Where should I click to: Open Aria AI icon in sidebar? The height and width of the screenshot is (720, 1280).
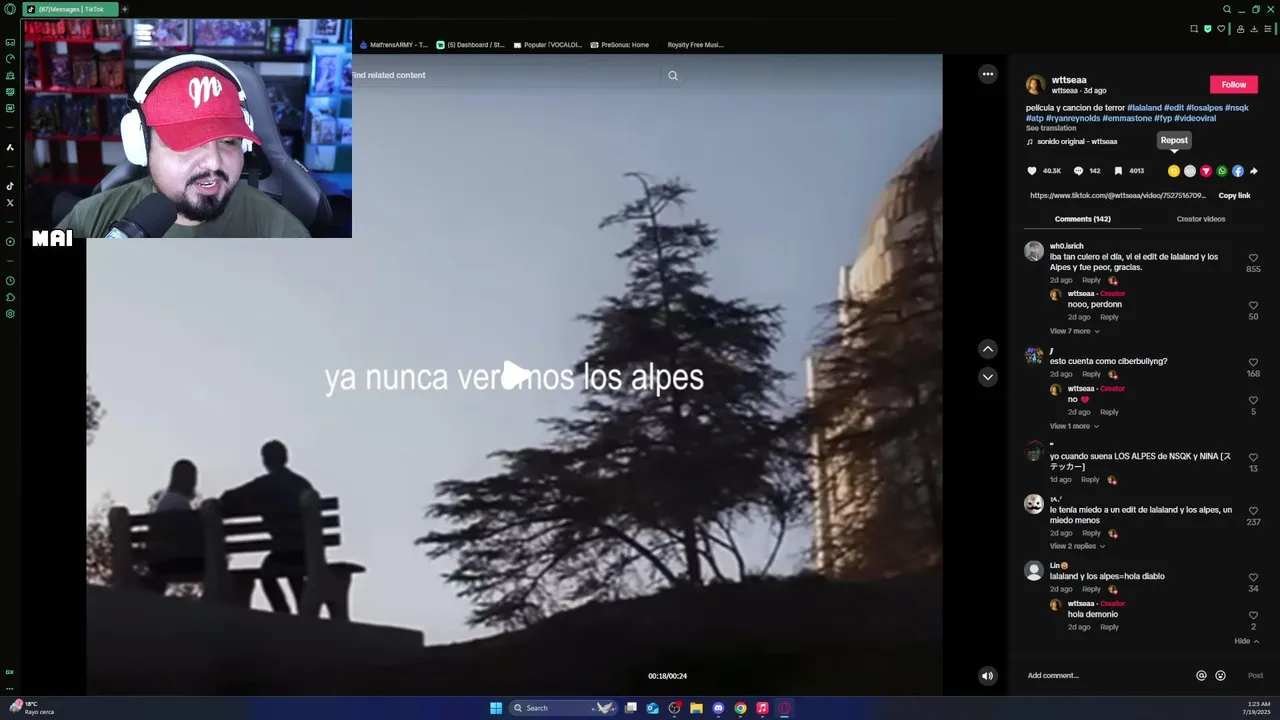10,147
